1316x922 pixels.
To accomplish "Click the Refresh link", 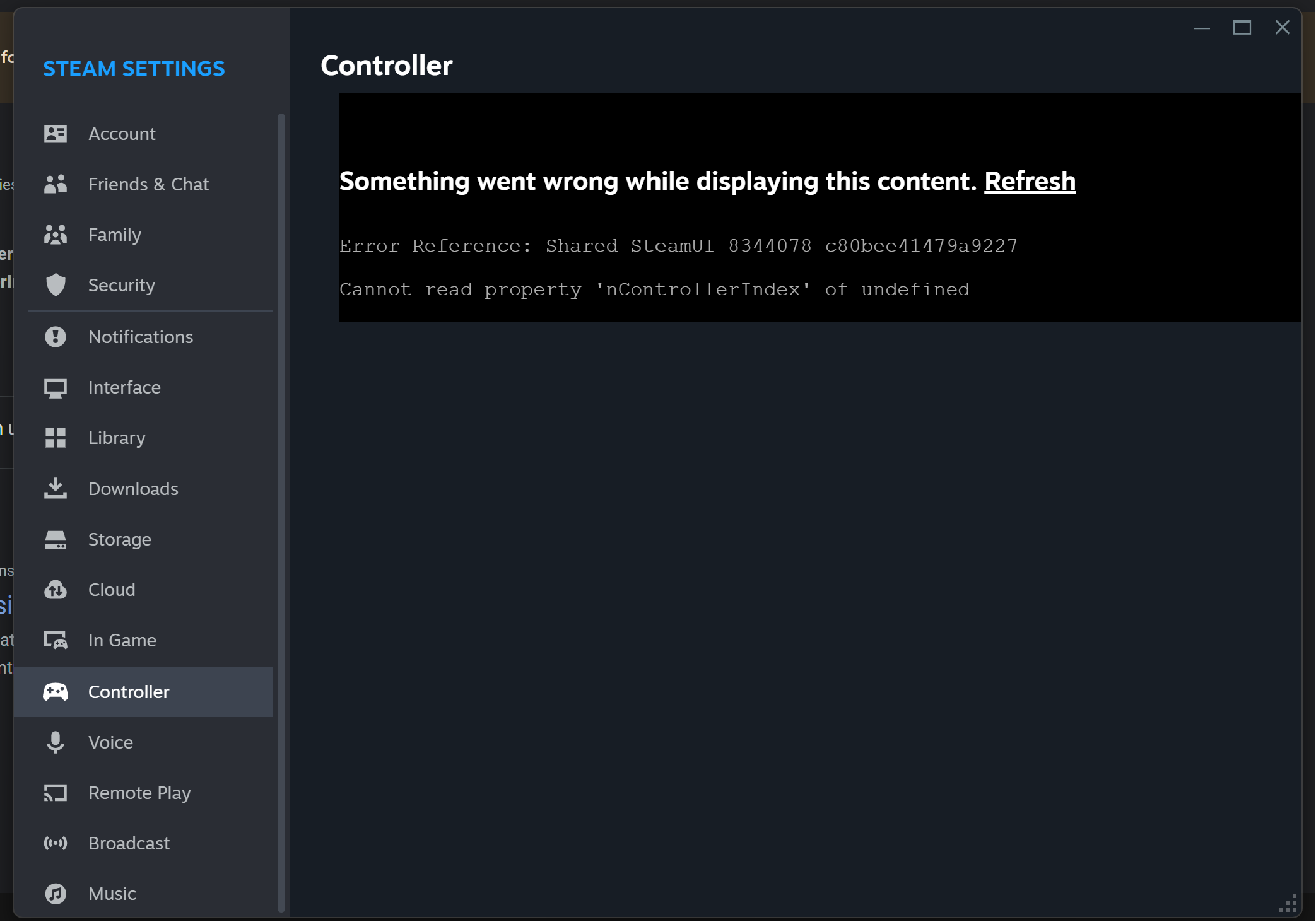I will pyautogui.click(x=1030, y=181).
